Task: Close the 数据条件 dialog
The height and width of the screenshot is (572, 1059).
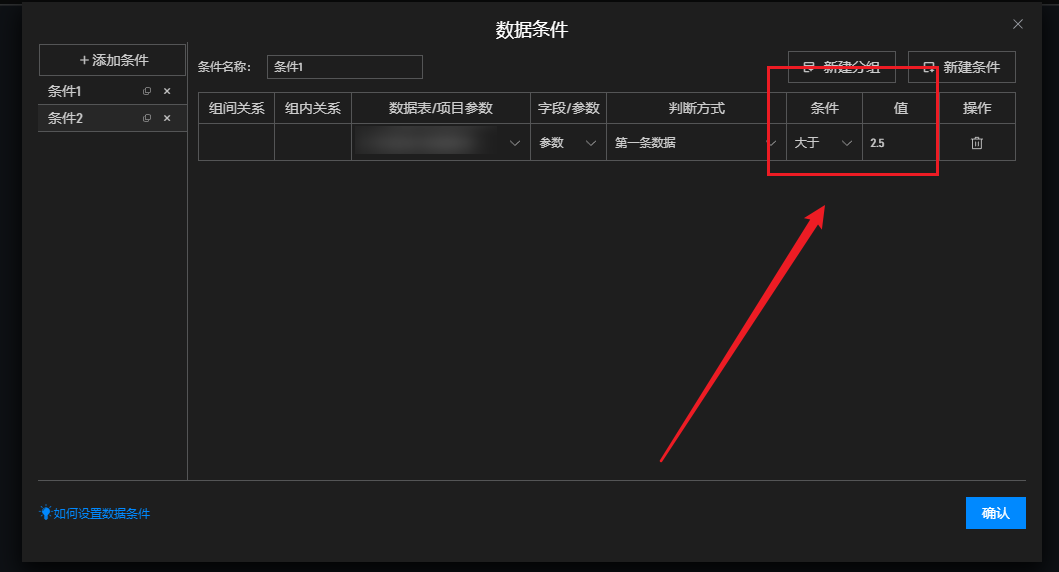Action: (x=1018, y=24)
